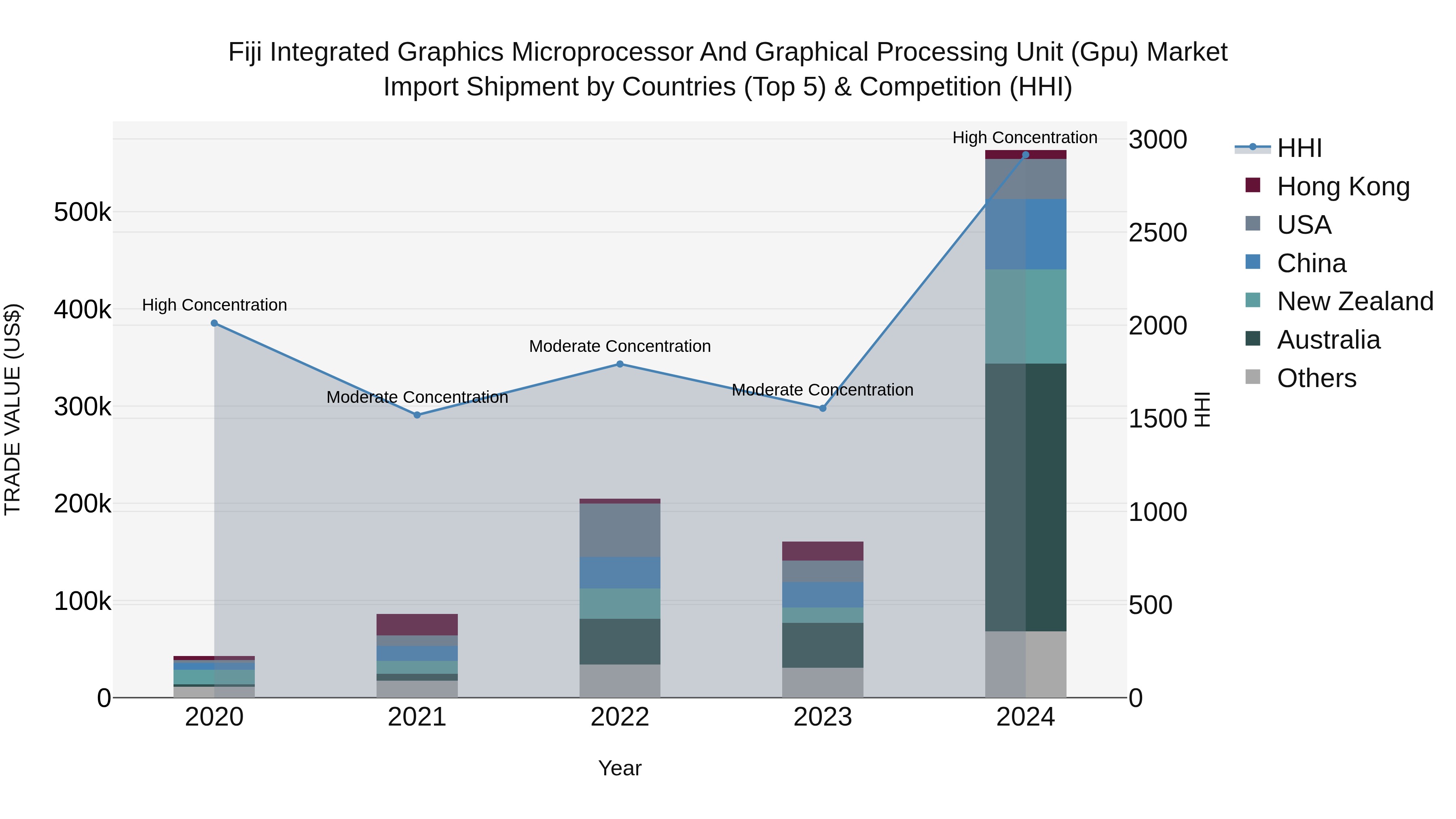The width and height of the screenshot is (1456, 819).
Task: Click the New Zealand segment of 2024 bar
Action: pyautogui.click(x=1026, y=317)
